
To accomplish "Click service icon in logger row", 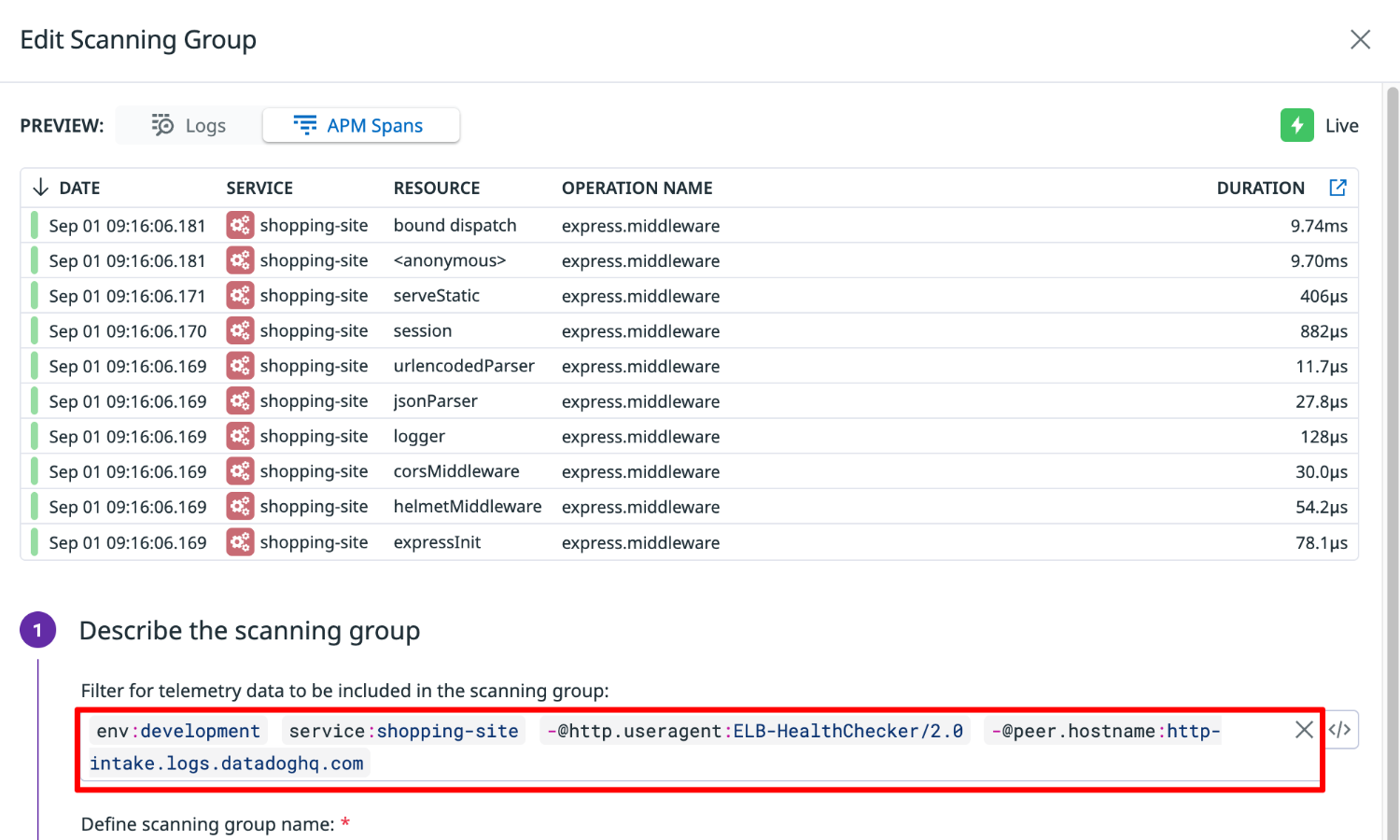I will (240, 436).
